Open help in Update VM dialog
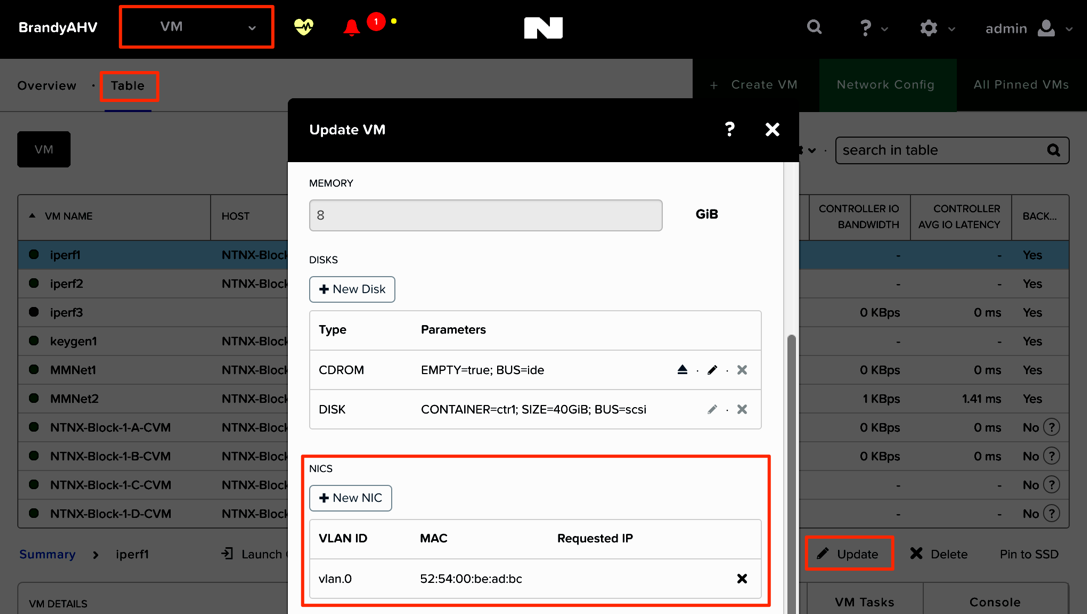This screenshot has width=1087, height=614. [729, 129]
